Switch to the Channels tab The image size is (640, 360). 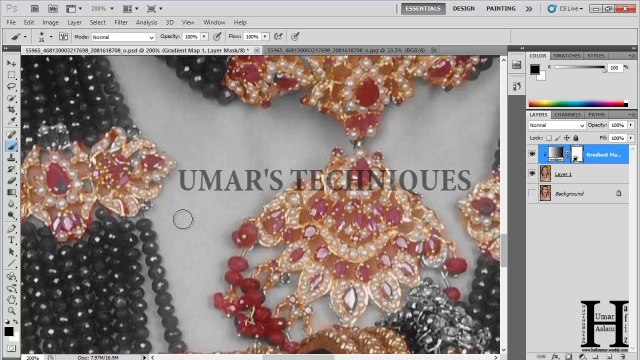pos(567,115)
